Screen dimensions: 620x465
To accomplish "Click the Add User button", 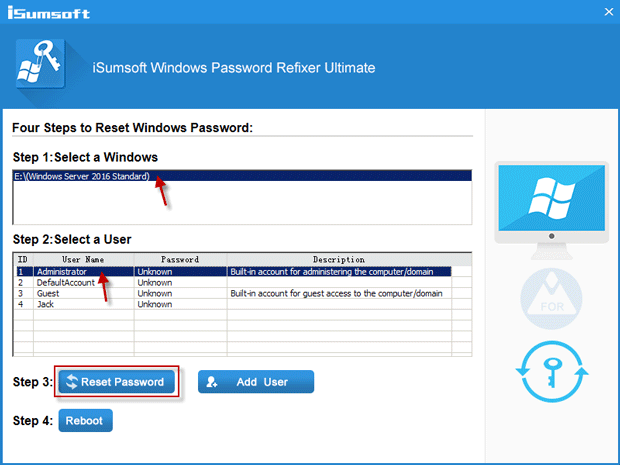I will pos(256,382).
